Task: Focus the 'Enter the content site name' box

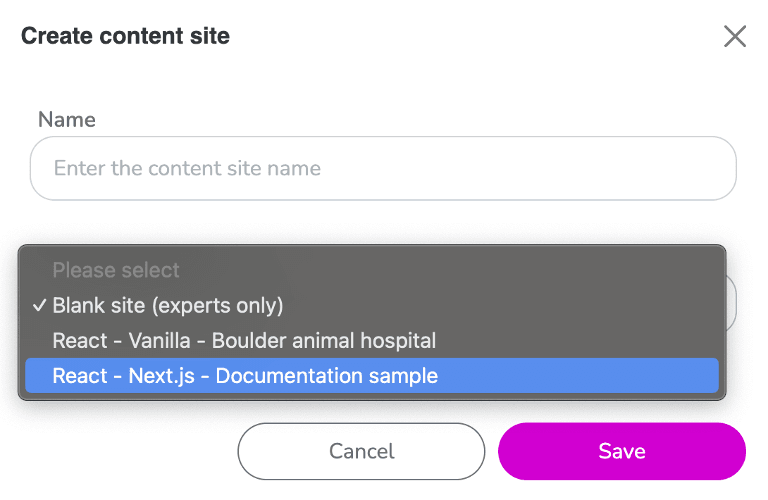Action: pos(383,168)
